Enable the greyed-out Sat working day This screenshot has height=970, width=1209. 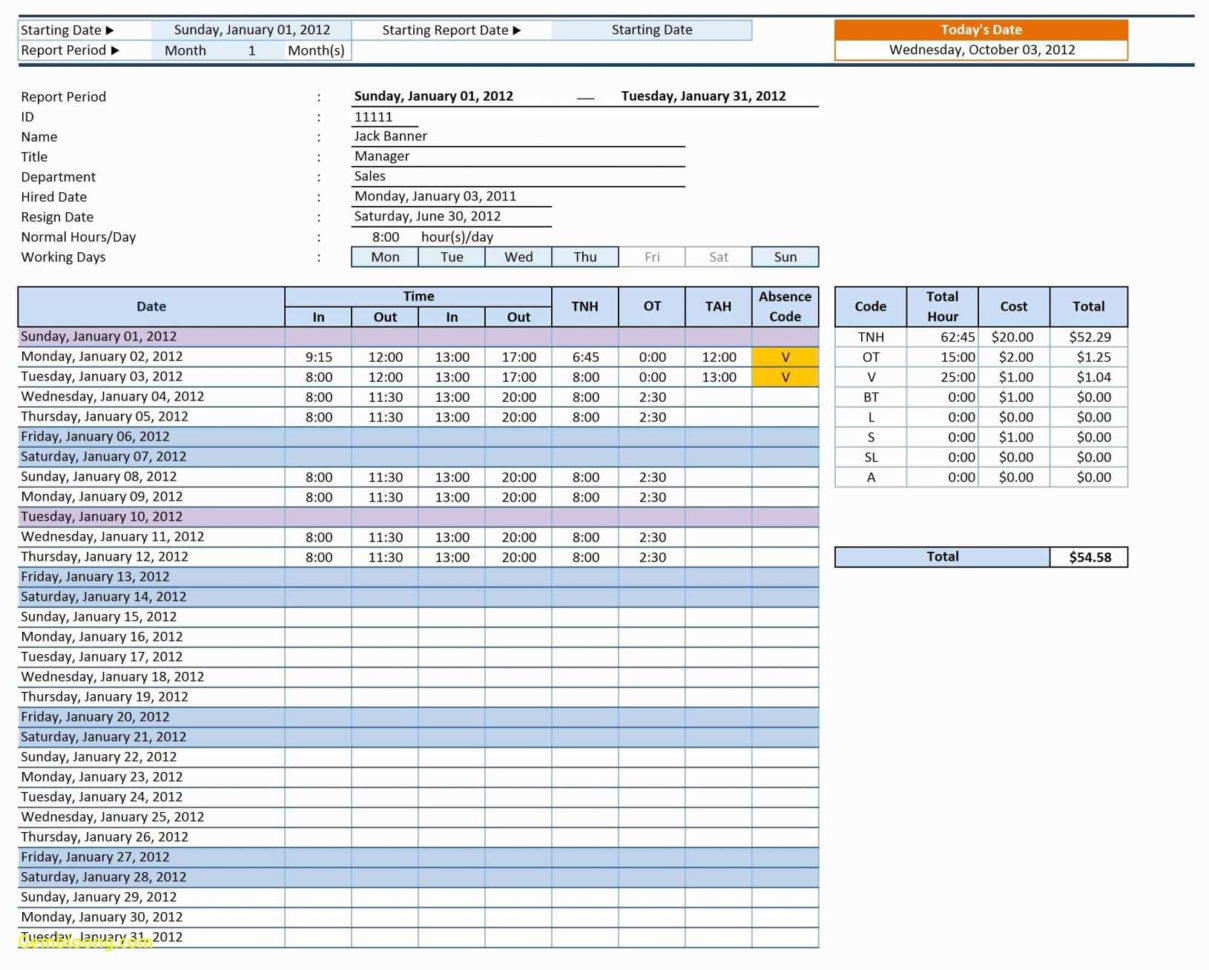click(x=718, y=257)
